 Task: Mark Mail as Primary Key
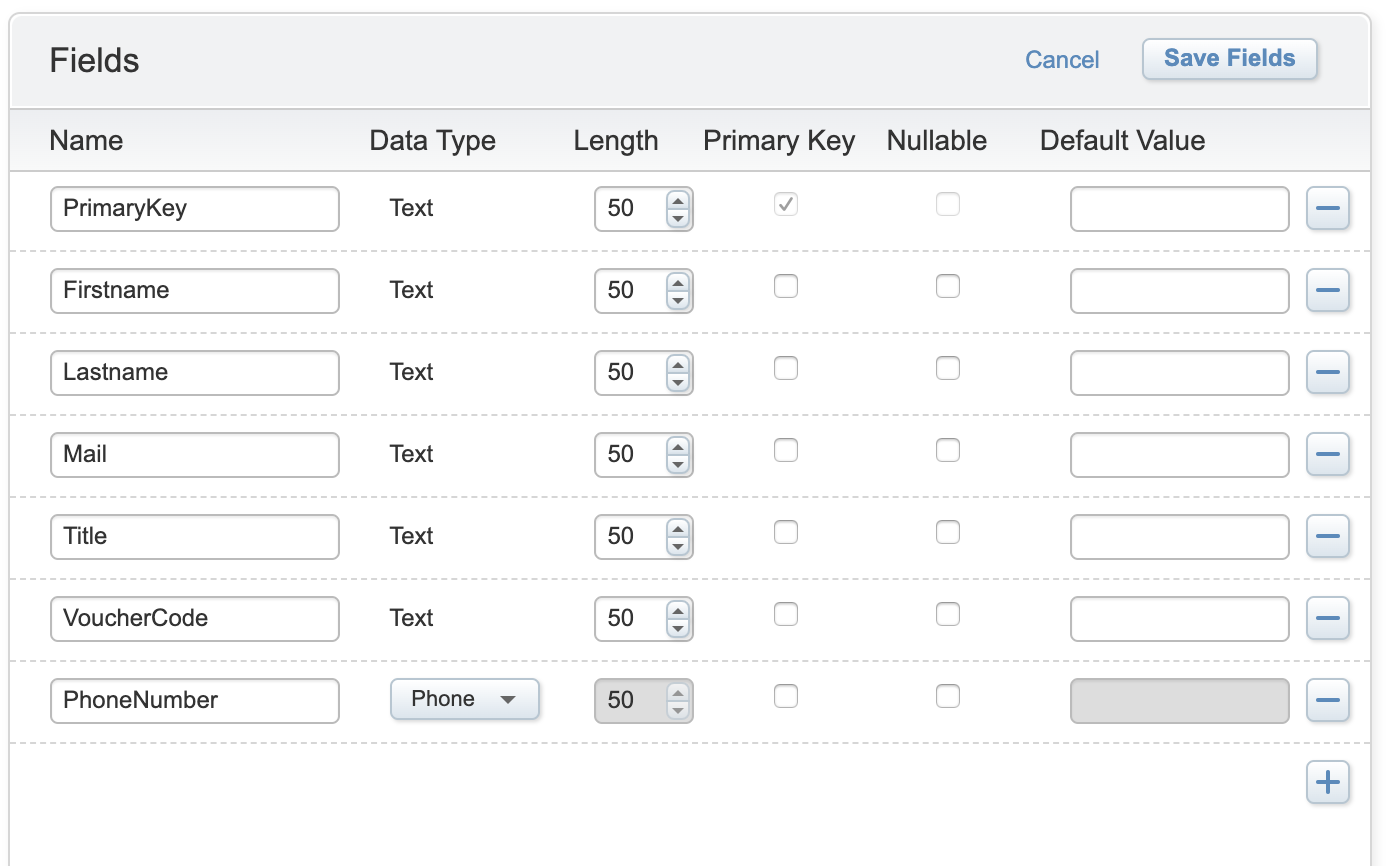786,451
